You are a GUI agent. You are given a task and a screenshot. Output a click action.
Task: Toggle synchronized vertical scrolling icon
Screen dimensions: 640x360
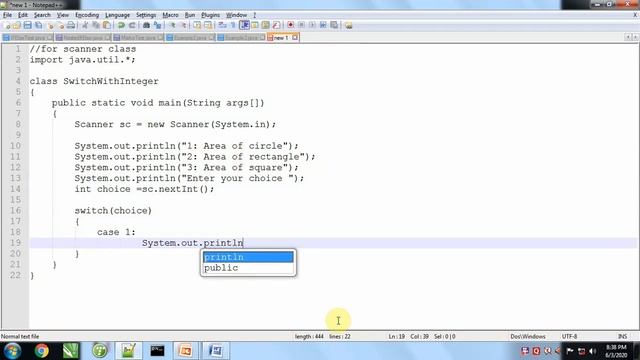click(x=197, y=25)
